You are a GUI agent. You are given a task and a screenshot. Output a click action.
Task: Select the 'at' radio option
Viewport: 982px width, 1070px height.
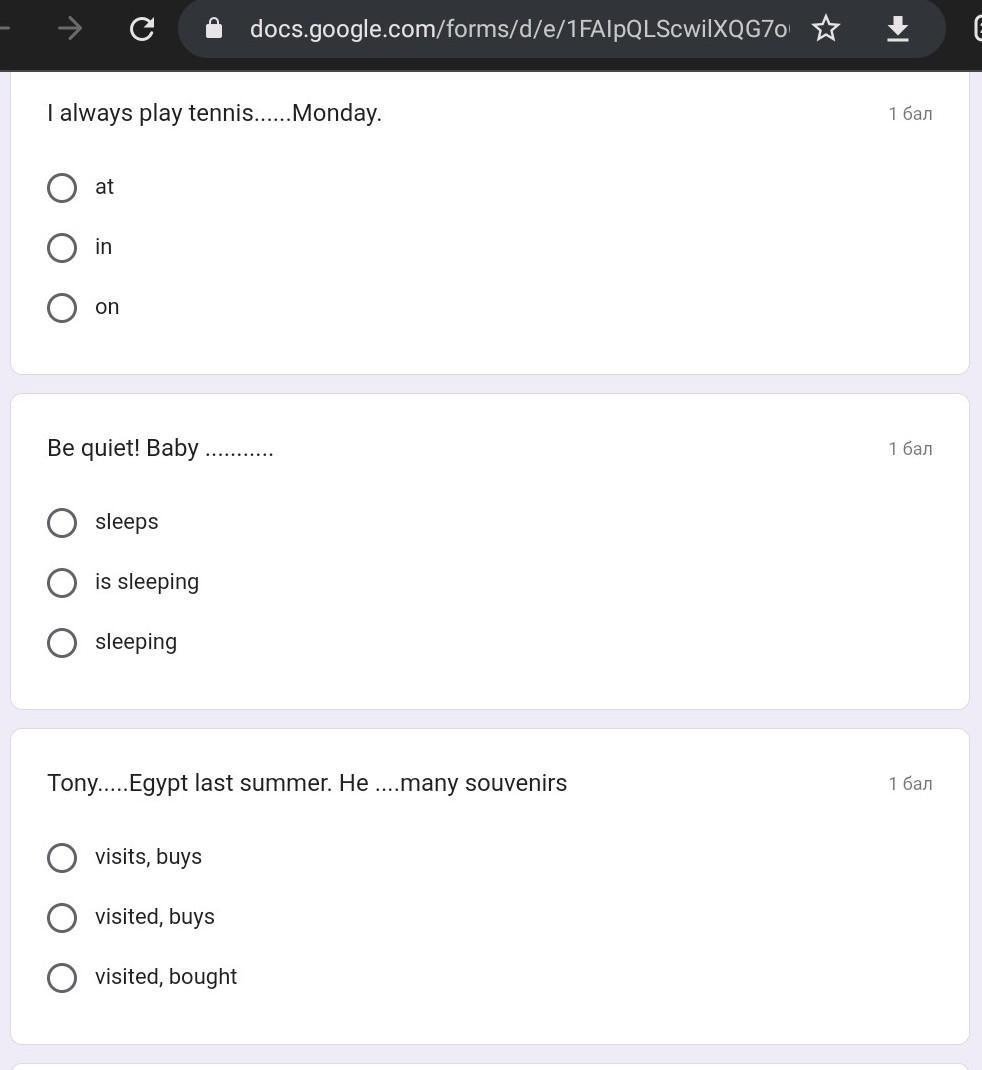pos(62,188)
